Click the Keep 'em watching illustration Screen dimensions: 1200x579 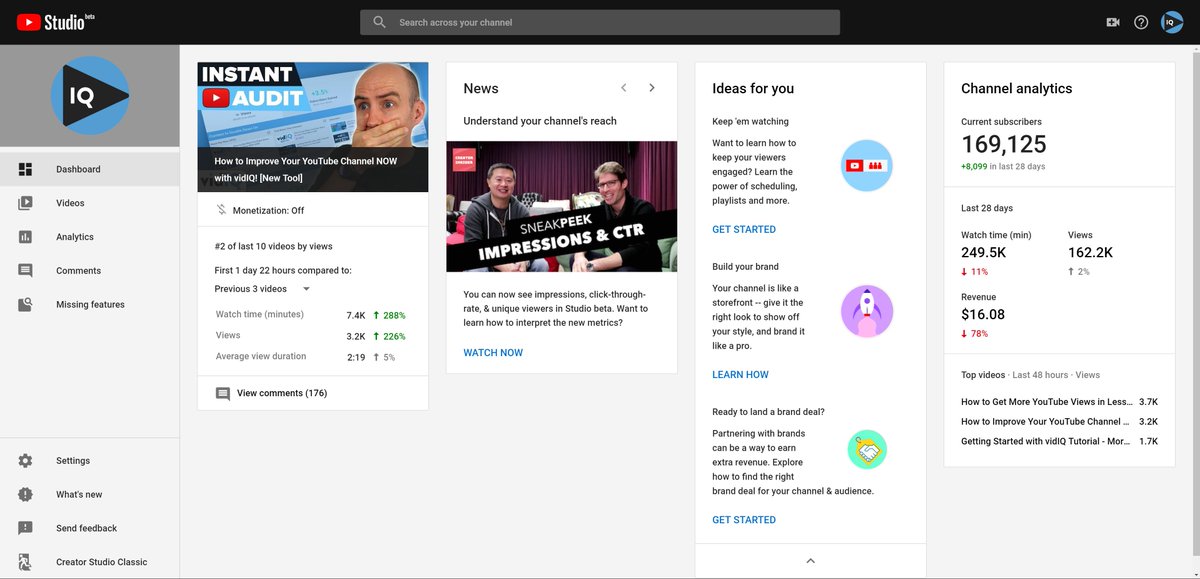coord(866,166)
